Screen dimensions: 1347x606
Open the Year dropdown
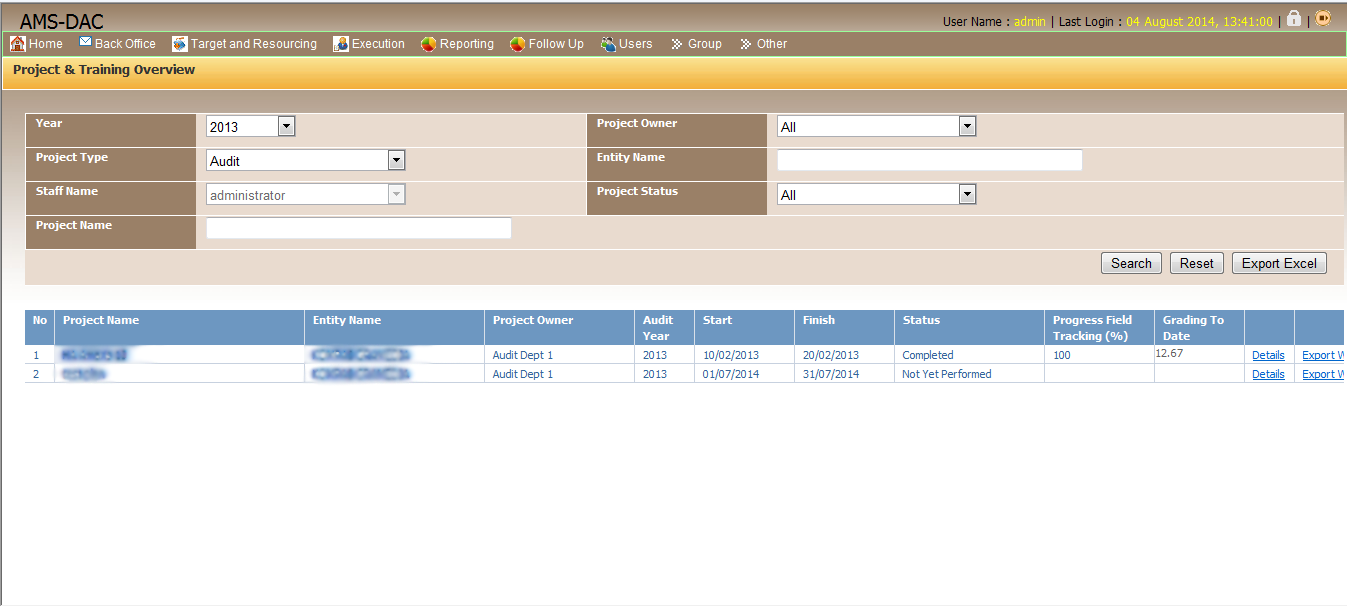click(286, 126)
